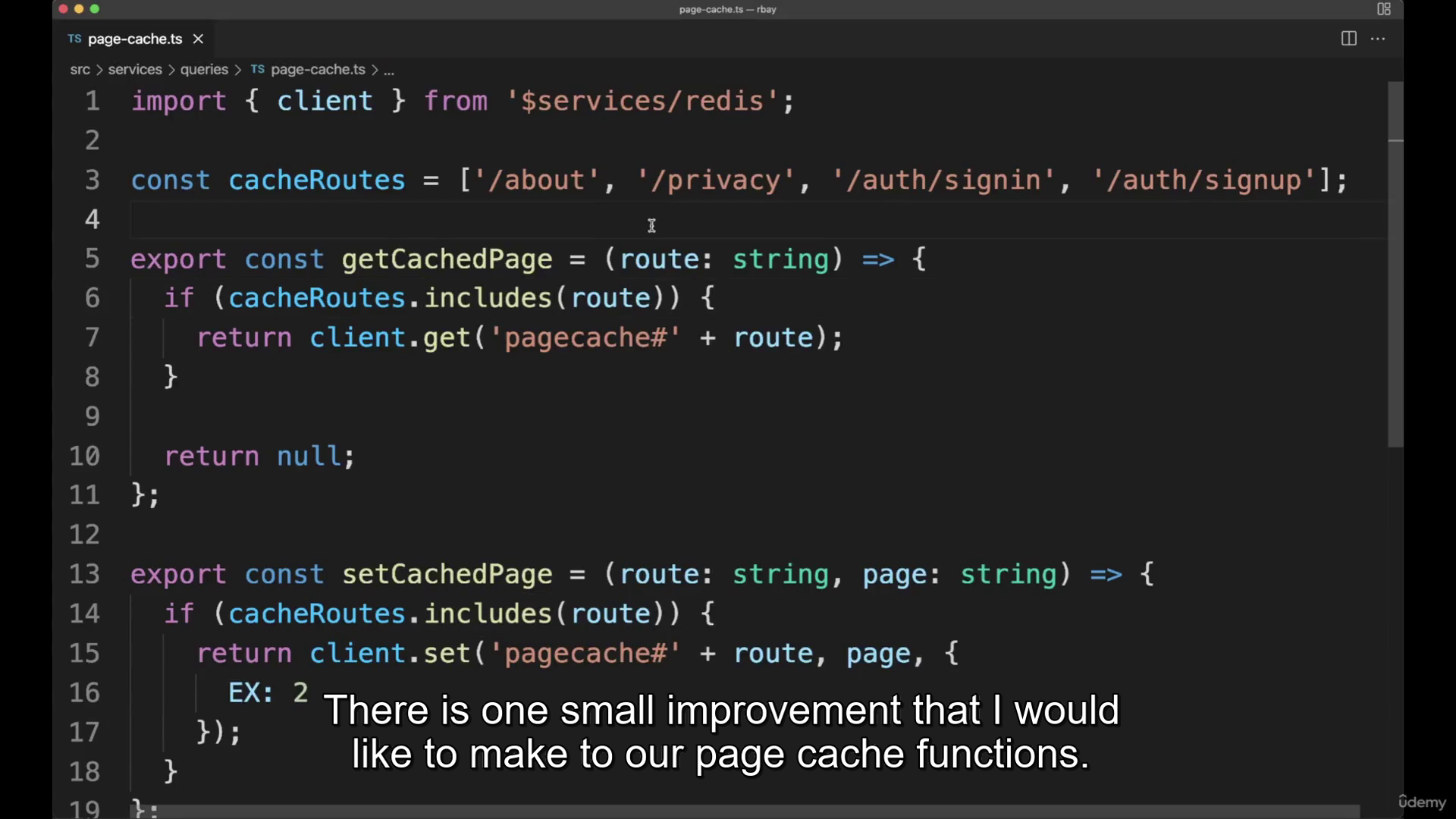Screen dimensions: 1456x819
Task: Expand the breadcrumb ellipsis symbol list
Action: tap(389, 71)
